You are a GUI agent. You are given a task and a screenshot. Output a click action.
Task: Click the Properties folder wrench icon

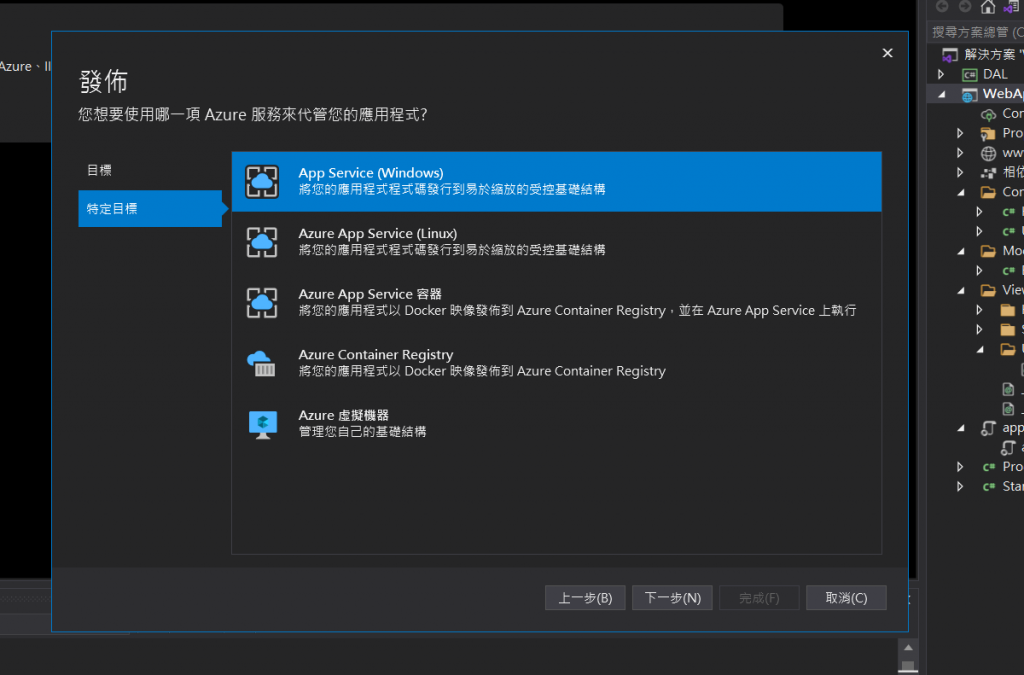pos(988,134)
